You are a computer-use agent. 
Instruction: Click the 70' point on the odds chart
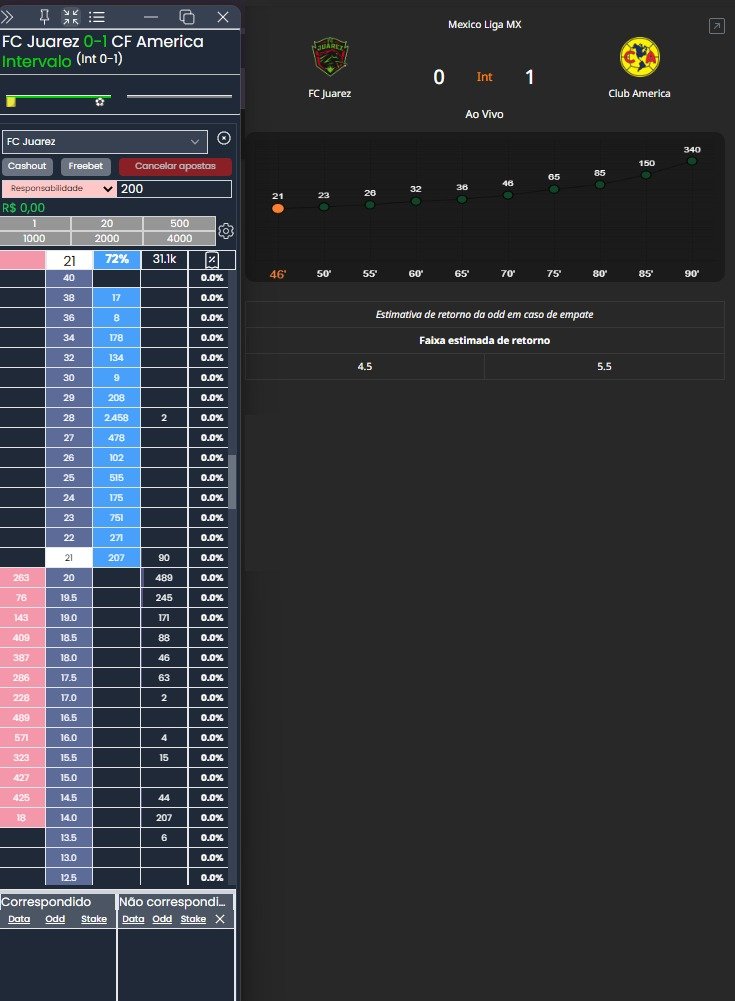tap(508, 195)
